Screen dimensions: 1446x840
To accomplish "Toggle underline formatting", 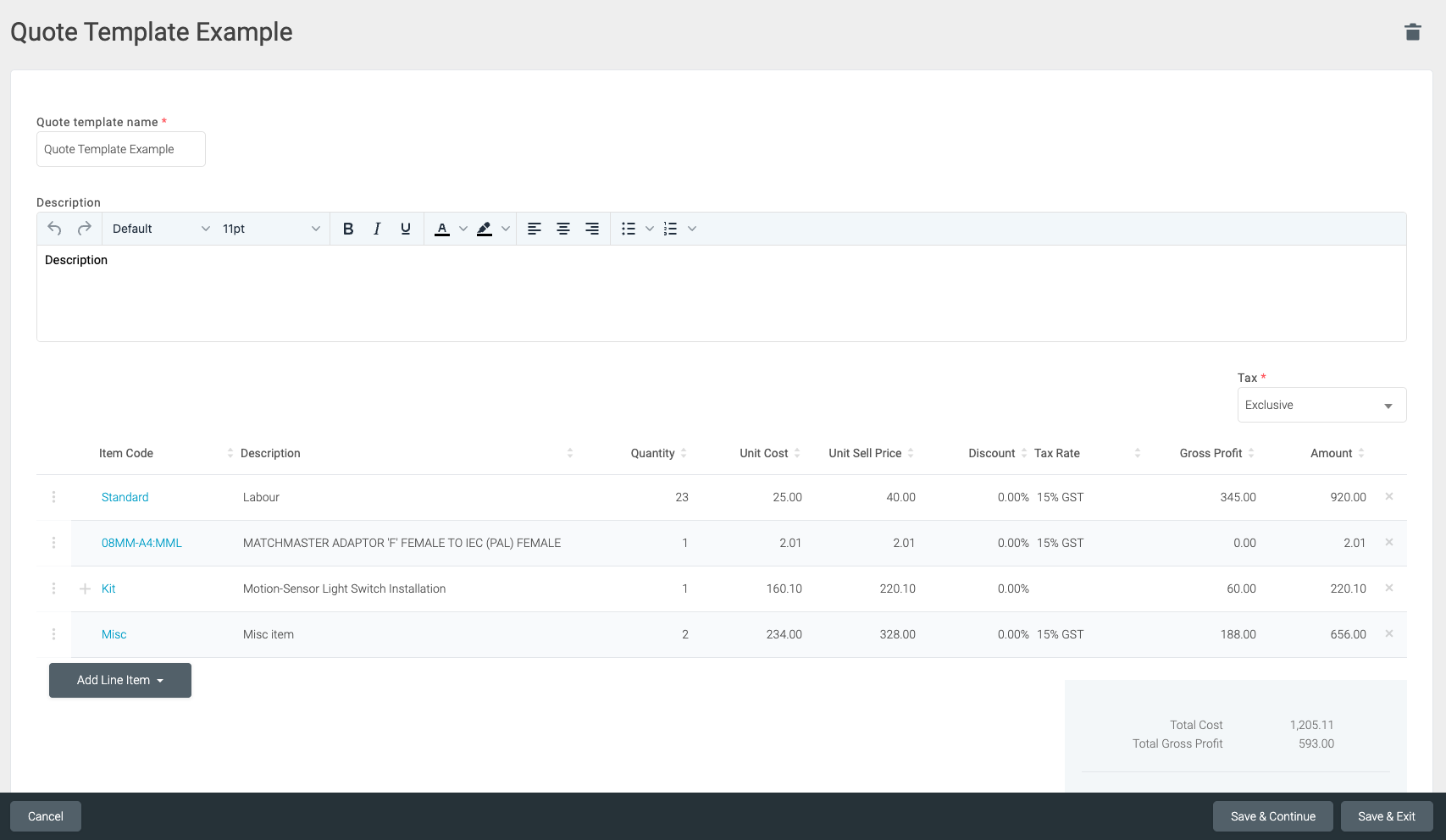I will [x=406, y=229].
